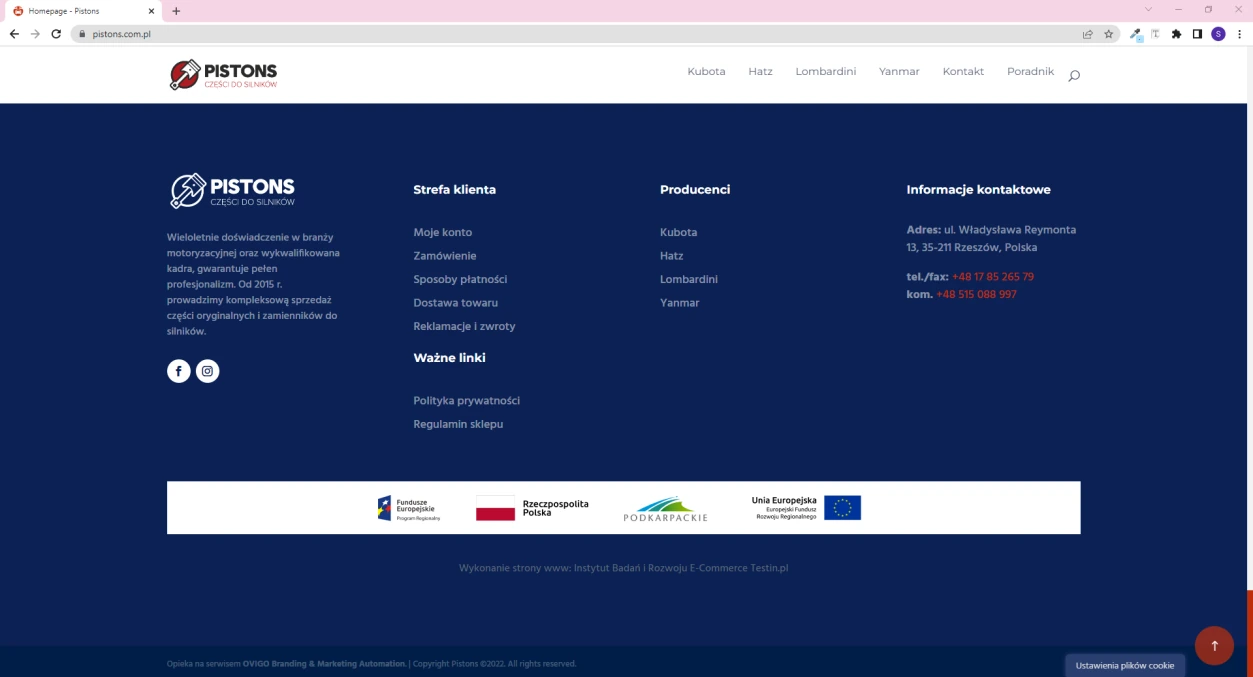1253x677 pixels.
Task: Click Kubota under Producenci in footer
Action: (679, 232)
